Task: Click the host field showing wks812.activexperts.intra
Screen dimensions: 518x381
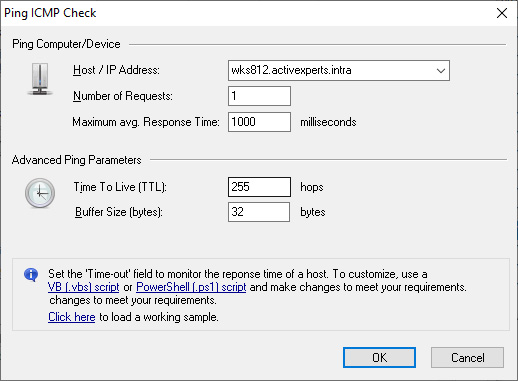Action: pos(339,71)
